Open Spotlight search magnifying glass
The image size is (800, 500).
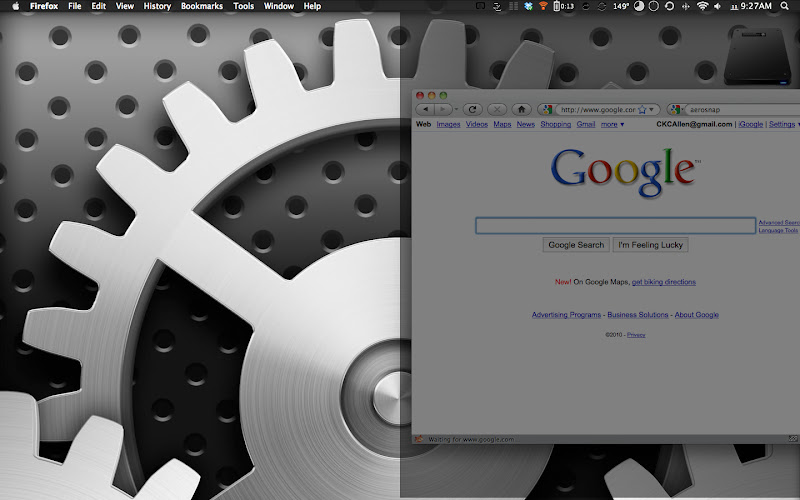[785, 6]
